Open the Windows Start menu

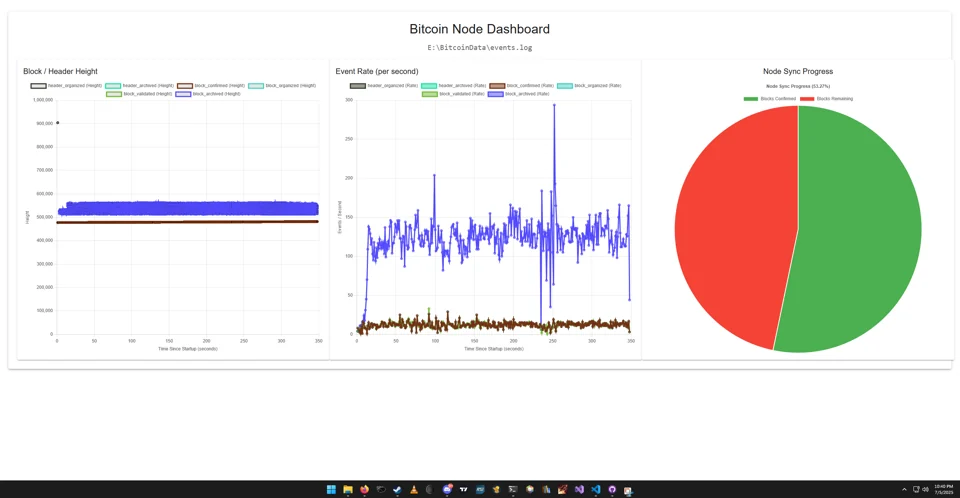pyautogui.click(x=331, y=489)
